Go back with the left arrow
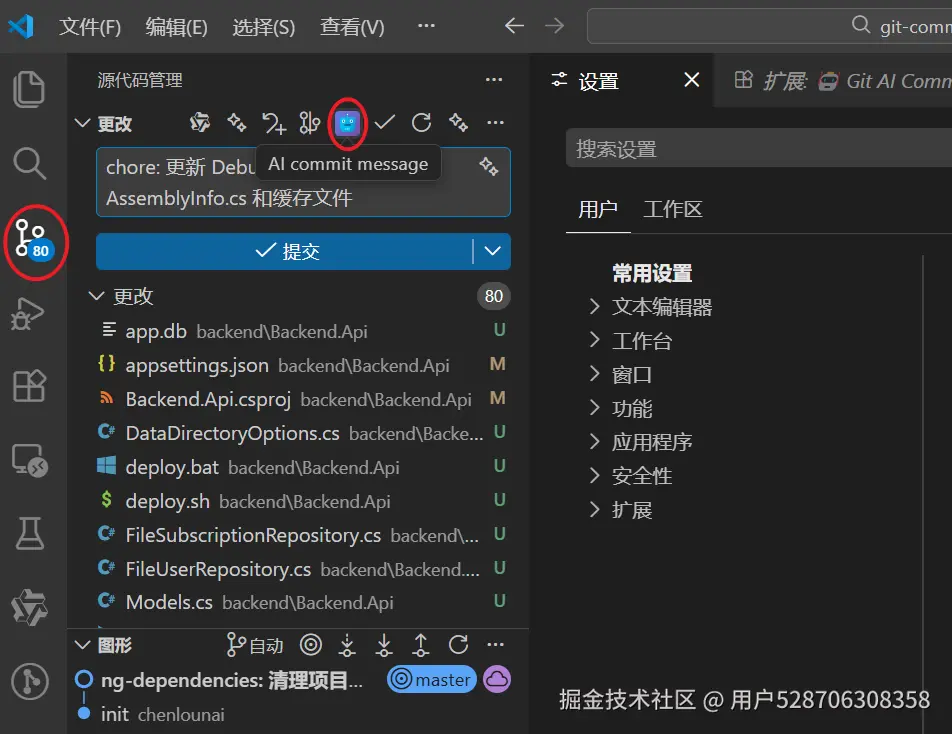The height and width of the screenshot is (734, 952). [514, 26]
